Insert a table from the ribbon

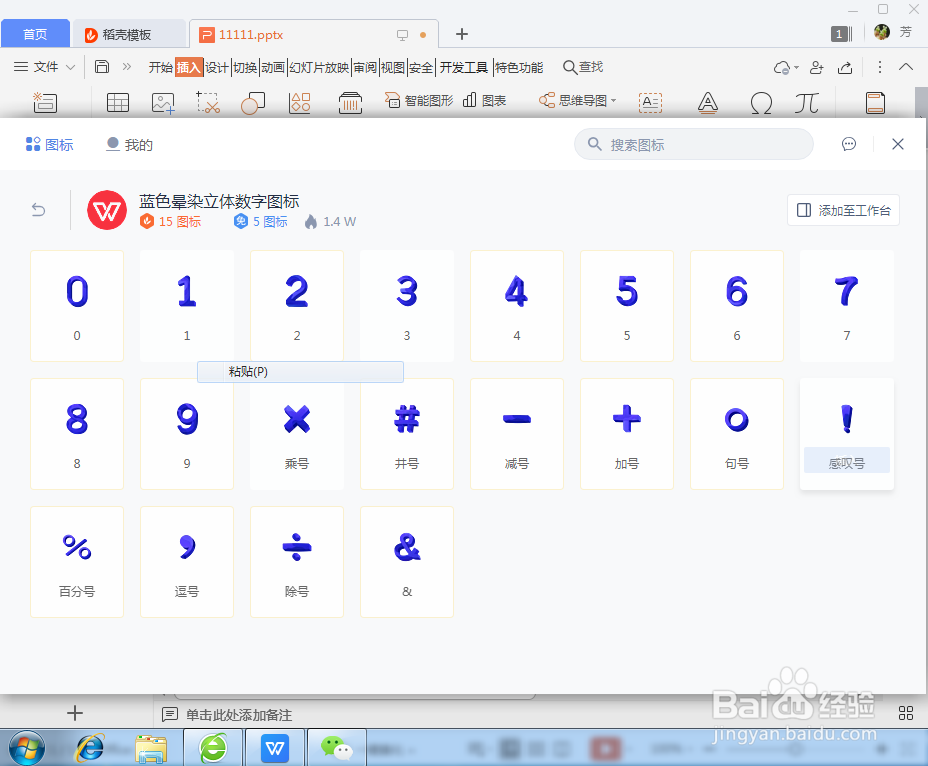click(x=118, y=102)
